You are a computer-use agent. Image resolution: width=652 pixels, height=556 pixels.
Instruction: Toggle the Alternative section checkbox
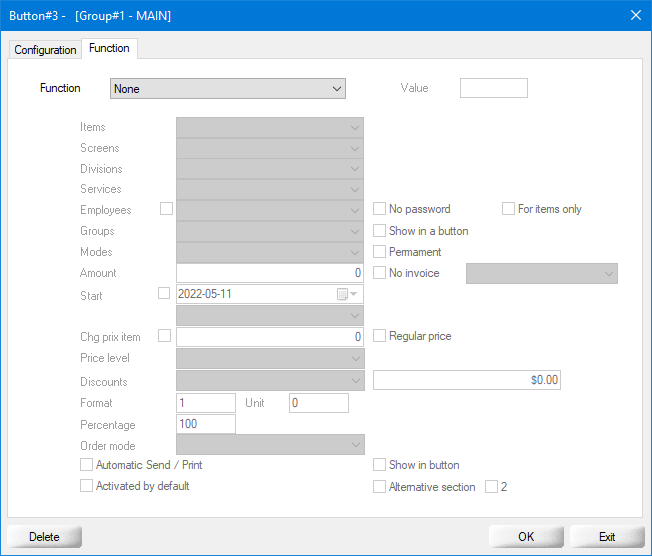tap(380, 487)
